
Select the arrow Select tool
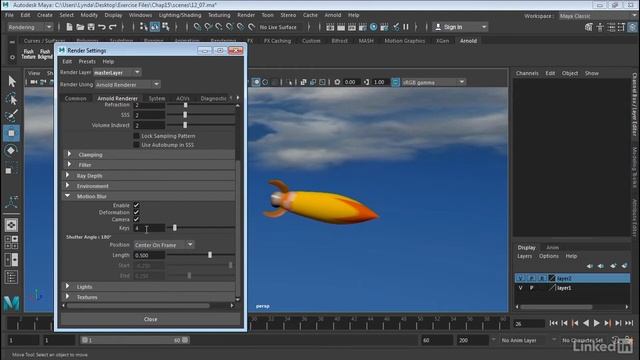11,81
